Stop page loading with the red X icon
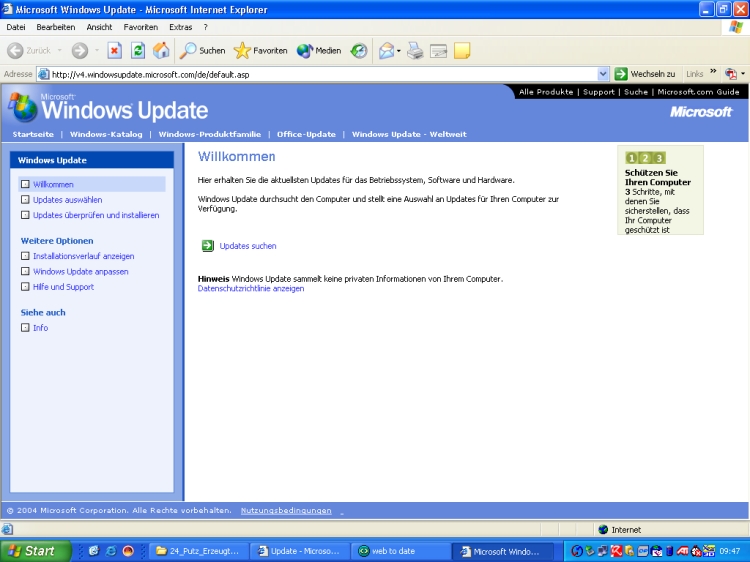750x562 pixels. click(x=114, y=51)
